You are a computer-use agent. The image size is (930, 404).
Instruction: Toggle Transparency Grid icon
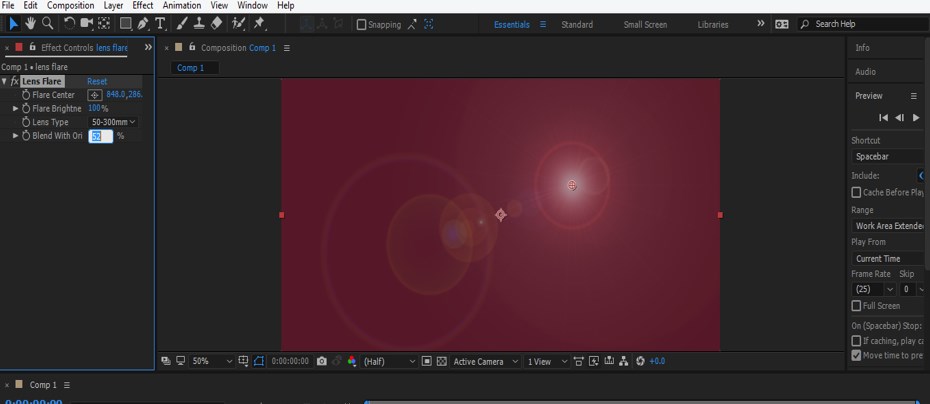pos(441,361)
